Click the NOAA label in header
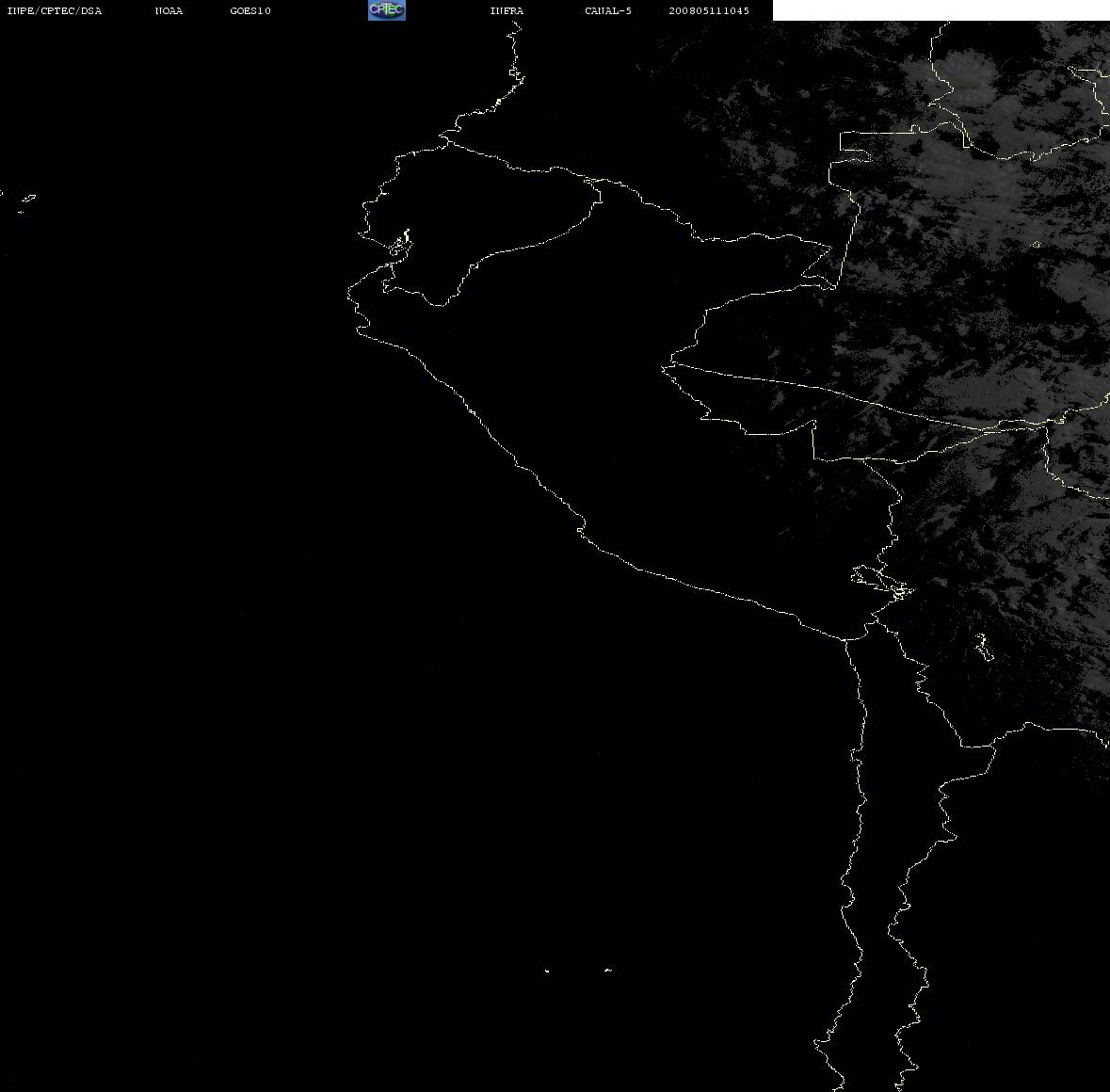Screen dimensions: 1110x1092 click(x=169, y=10)
